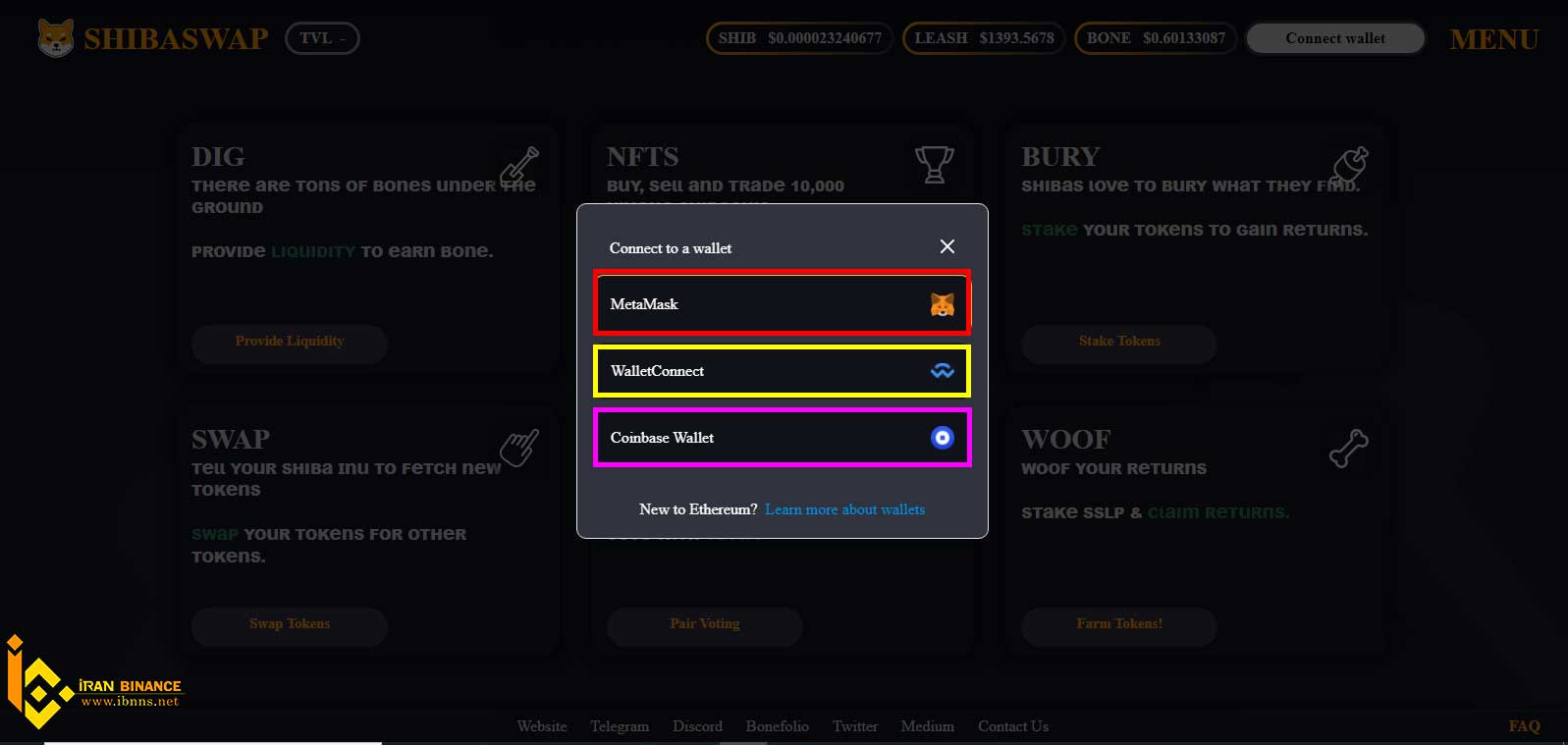Click the BONE price badge
The width and height of the screenshot is (1568, 745).
1156,38
